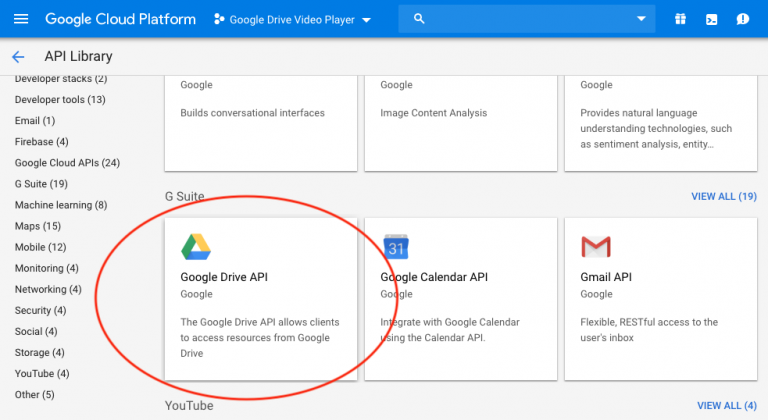Filter by Machine learning (8) category
Screen dimensions: 768x420
pos(60,205)
